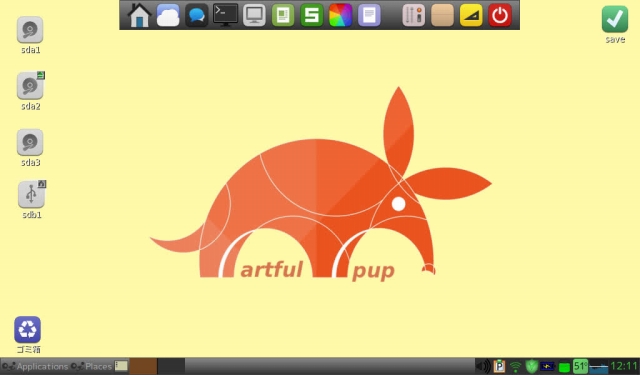
Task: Open the sda1 drive icon
Action: [30, 30]
